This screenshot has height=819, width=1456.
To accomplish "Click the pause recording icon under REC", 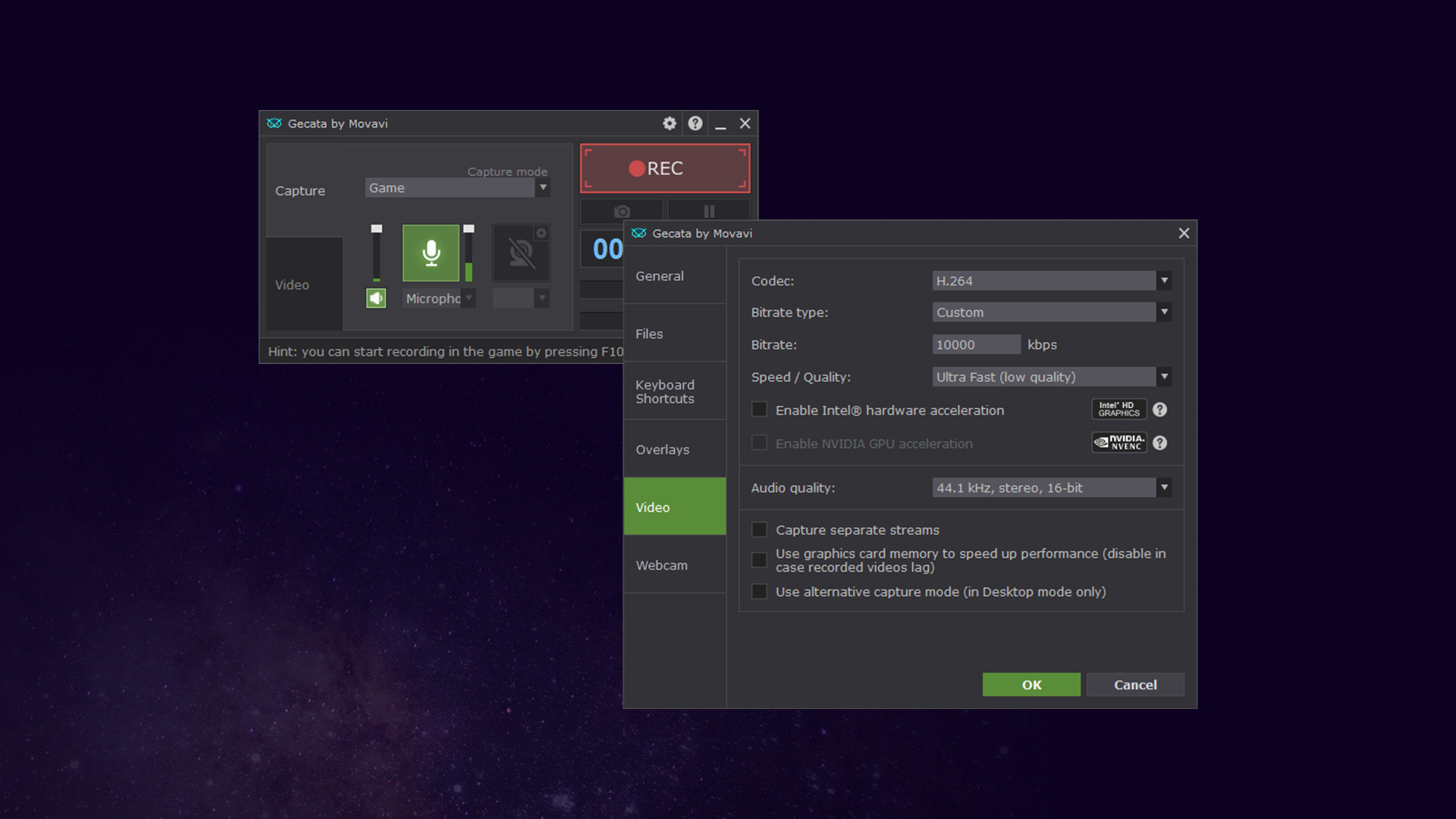I will [709, 211].
